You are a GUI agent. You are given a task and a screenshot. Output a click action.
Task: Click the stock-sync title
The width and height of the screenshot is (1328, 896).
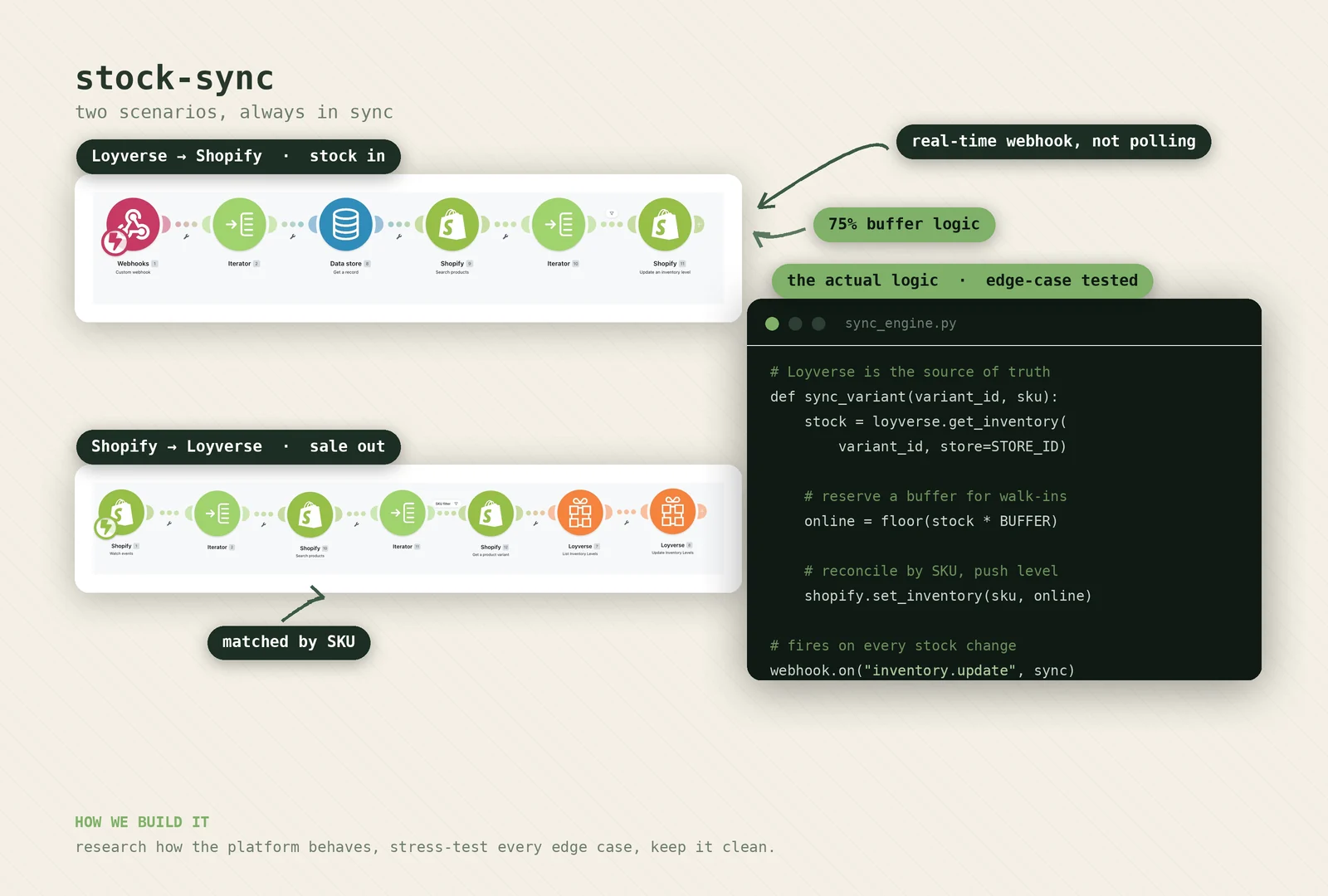coord(174,78)
